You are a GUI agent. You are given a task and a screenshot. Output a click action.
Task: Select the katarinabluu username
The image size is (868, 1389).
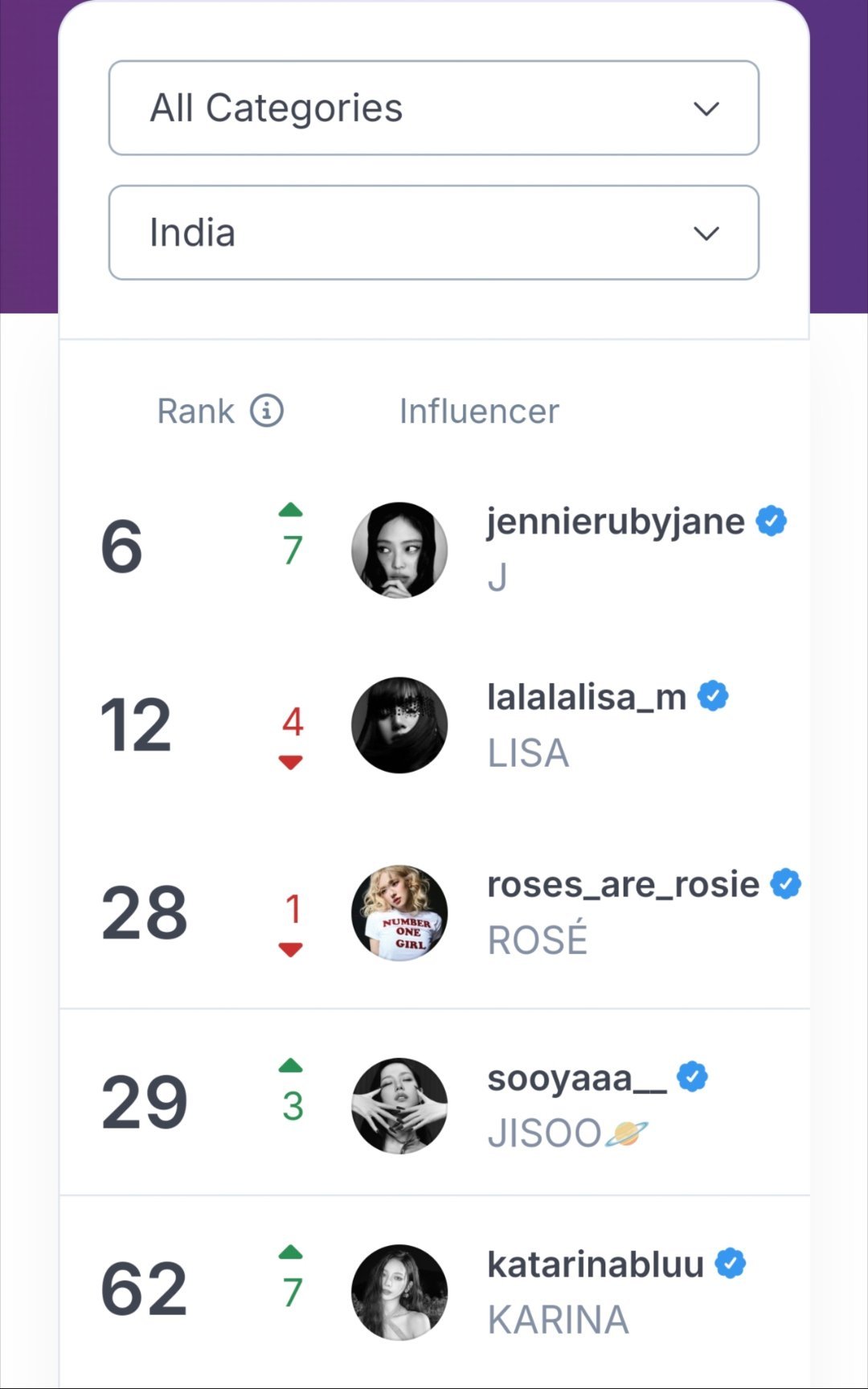[x=596, y=1264]
